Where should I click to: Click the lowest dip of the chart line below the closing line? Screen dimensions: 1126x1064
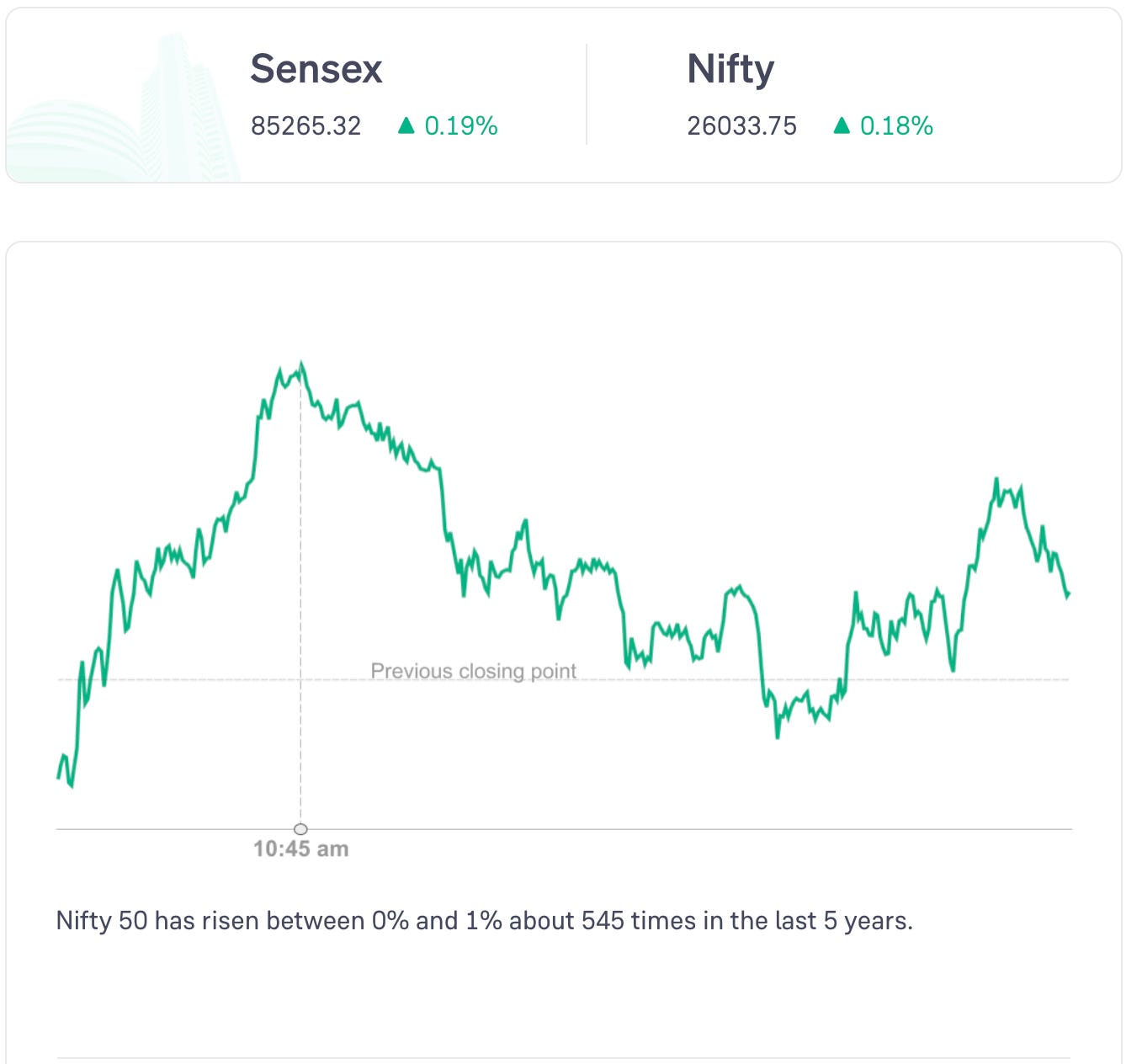[x=777, y=737]
